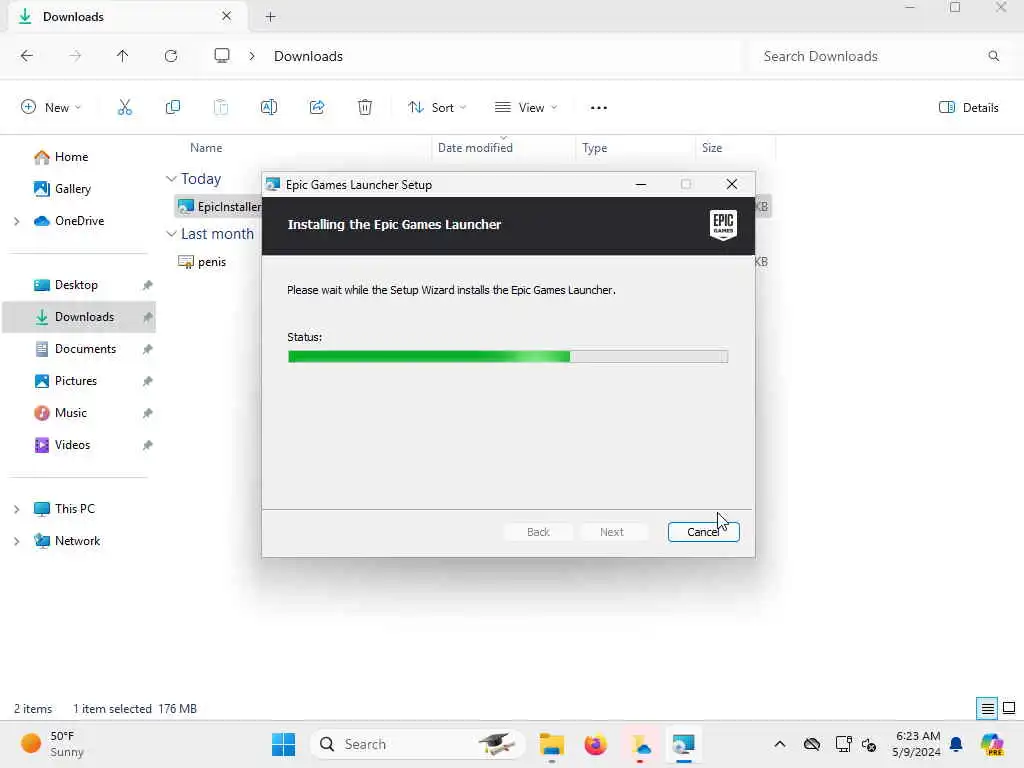Screen dimensions: 1024x768
Task: Click the Copy icon in the toolbar
Action: click(x=173, y=108)
